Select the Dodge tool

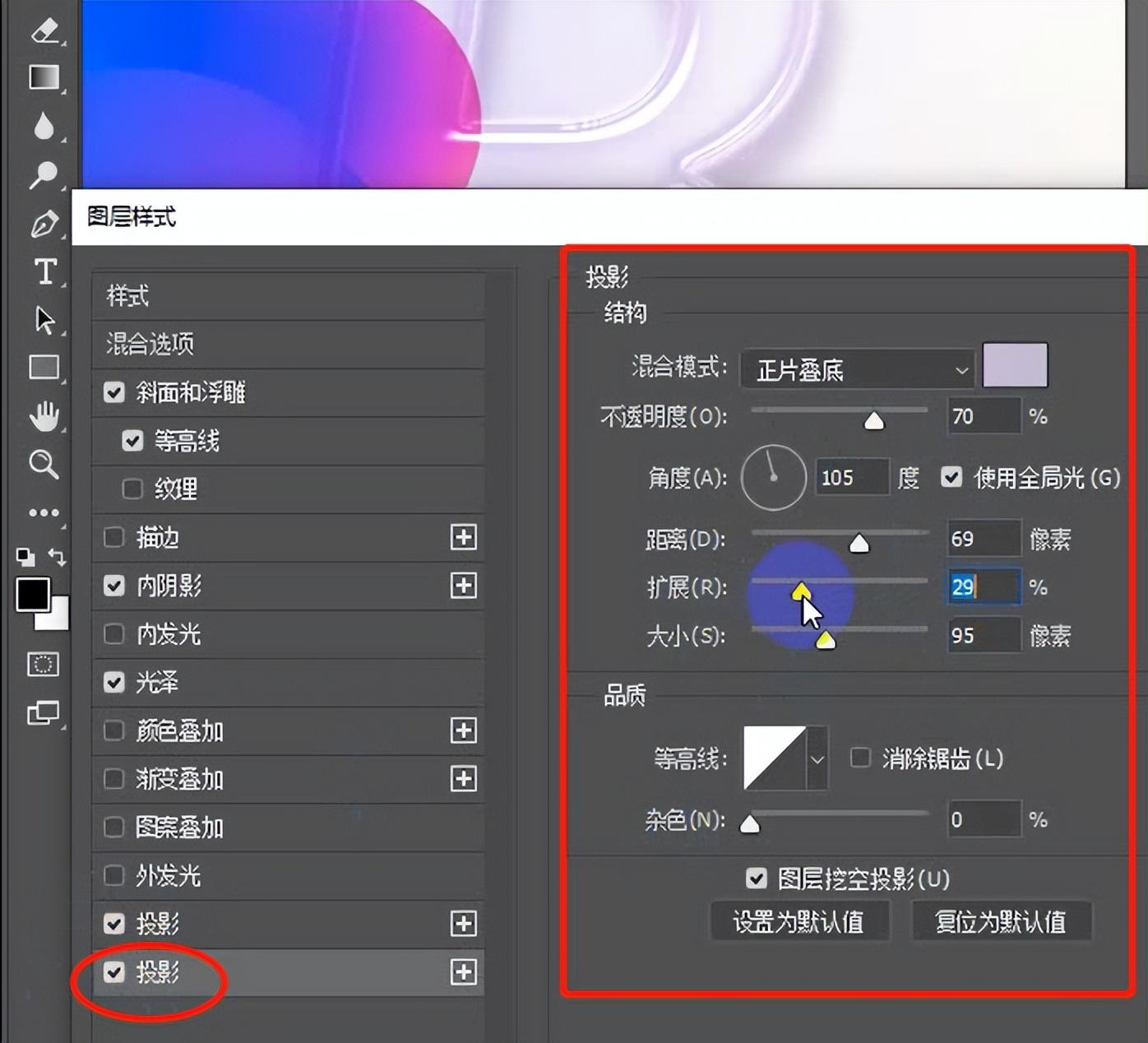tap(44, 174)
